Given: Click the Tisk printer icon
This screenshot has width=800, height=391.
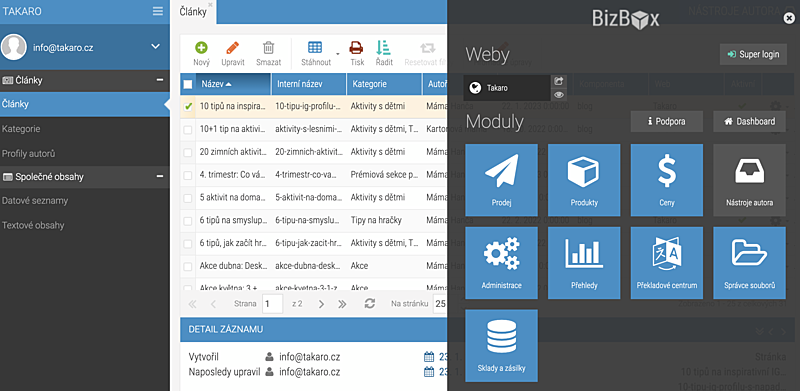Looking at the screenshot, I should click(356, 48).
